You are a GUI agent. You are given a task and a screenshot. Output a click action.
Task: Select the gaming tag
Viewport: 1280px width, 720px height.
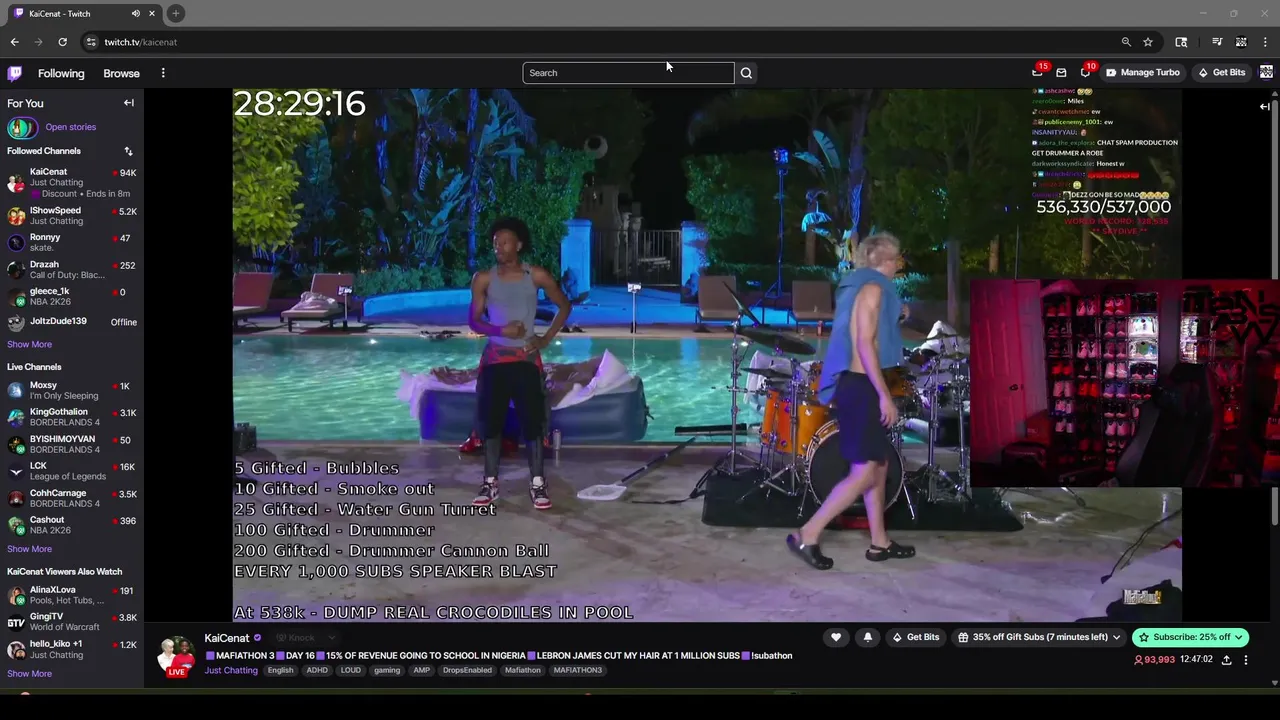pos(387,670)
